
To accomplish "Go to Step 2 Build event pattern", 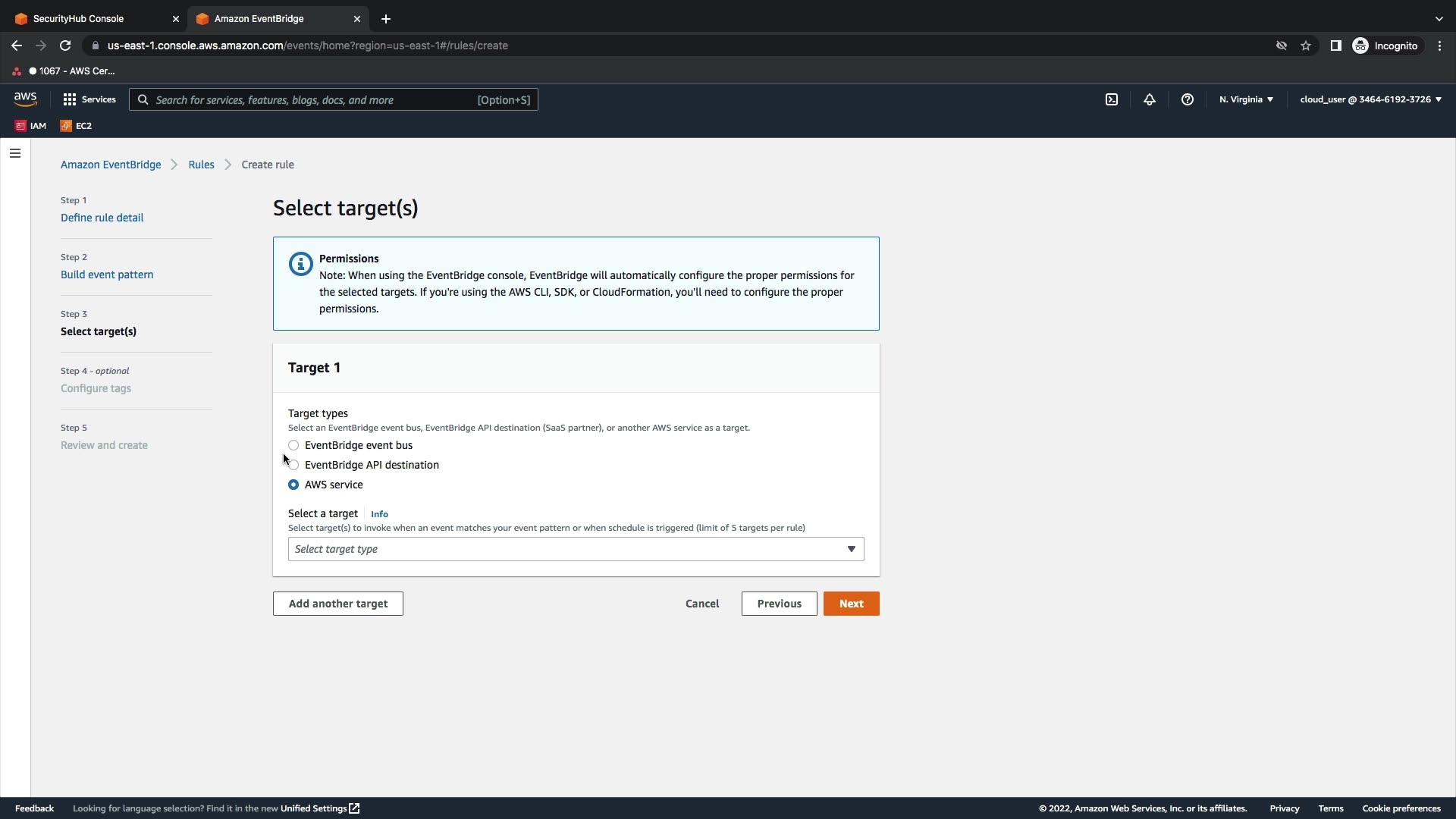I will pyautogui.click(x=107, y=275).
